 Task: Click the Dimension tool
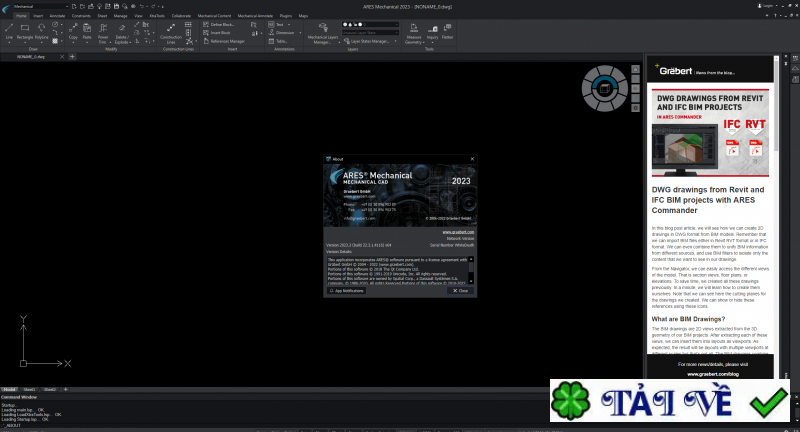tap(282, 33)
